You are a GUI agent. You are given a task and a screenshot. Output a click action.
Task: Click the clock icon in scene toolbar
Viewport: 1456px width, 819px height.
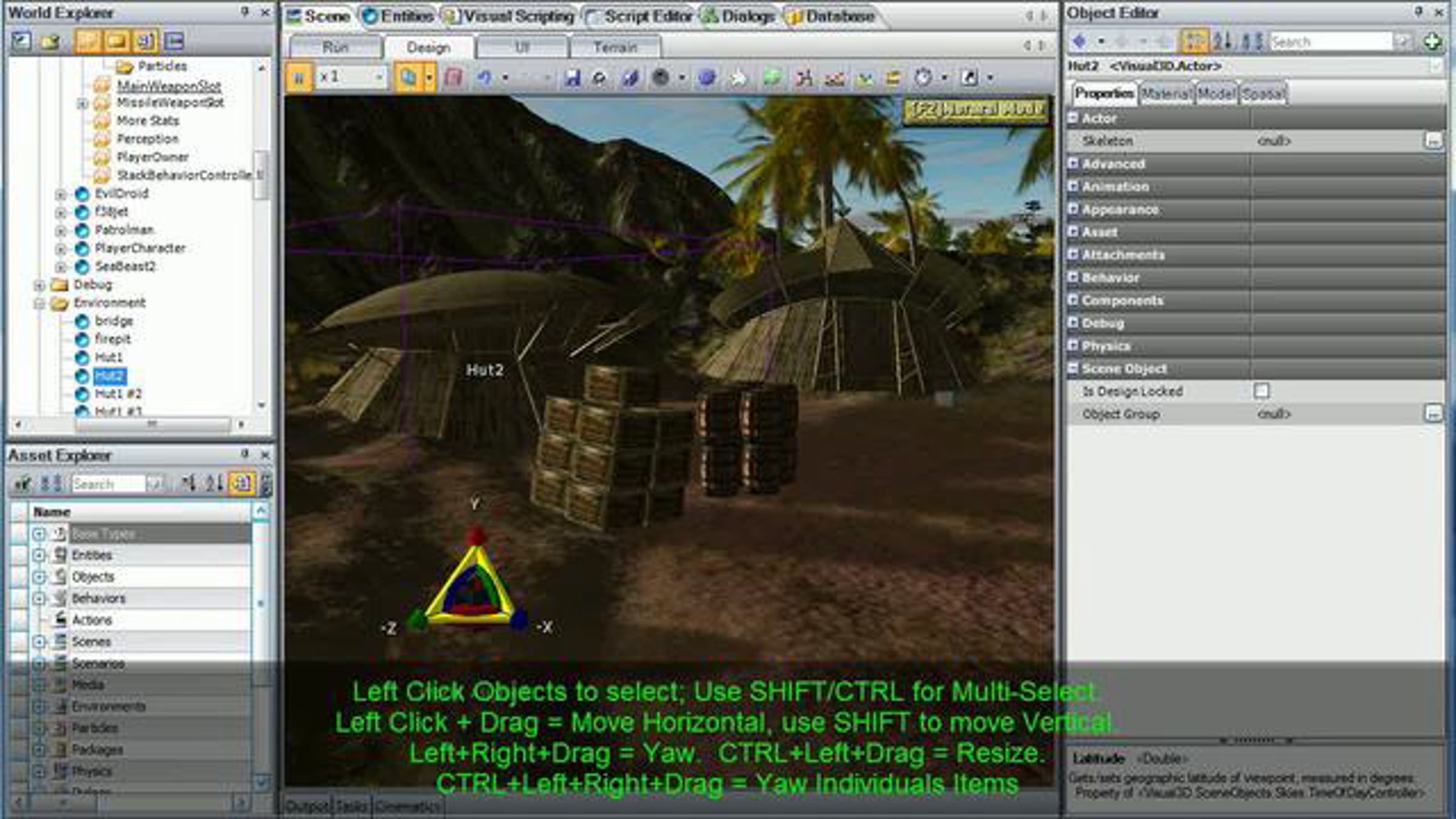pos(923,78)
